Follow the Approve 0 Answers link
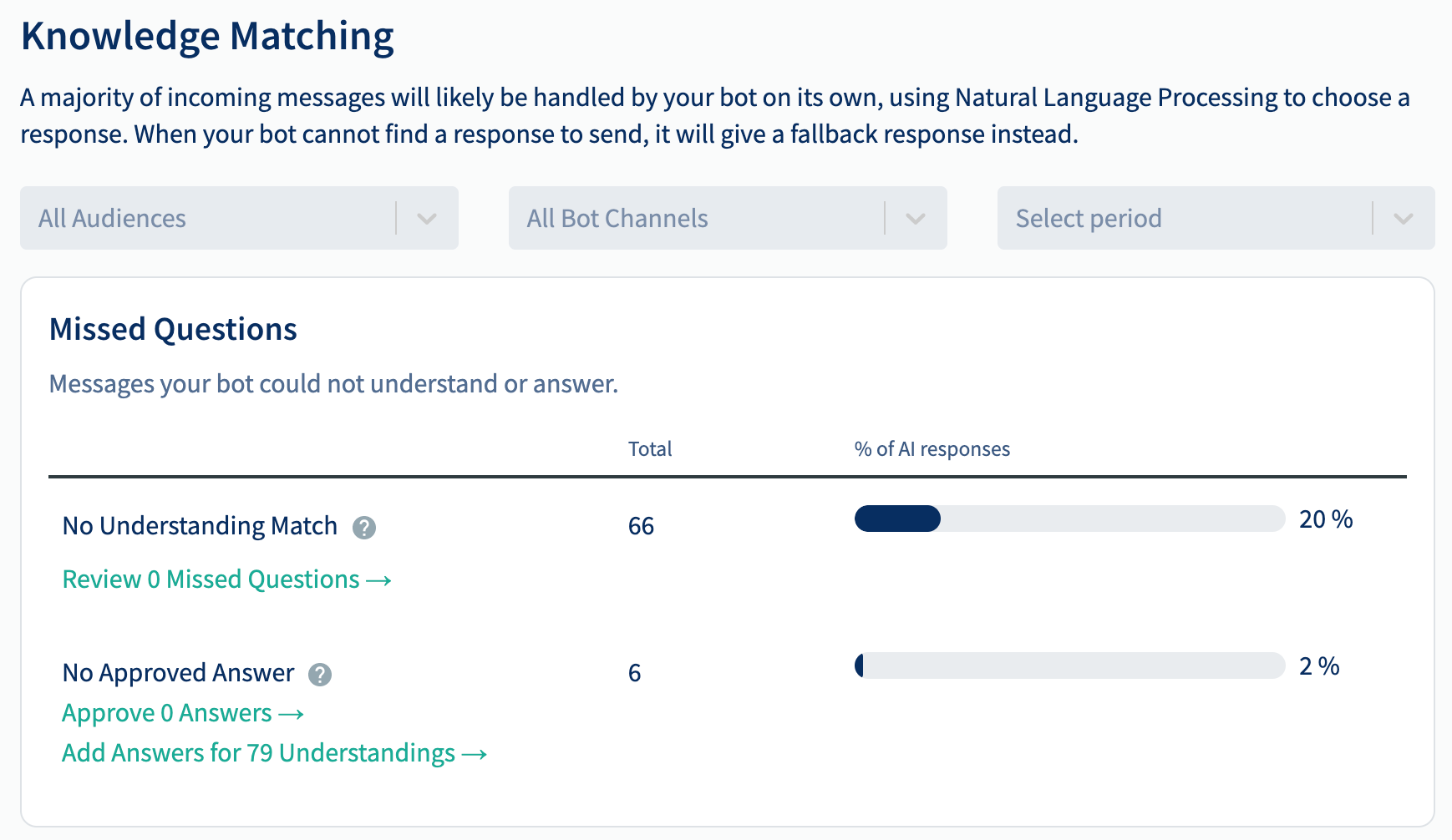Viewport: 1452px width, 840px height. 183,713
